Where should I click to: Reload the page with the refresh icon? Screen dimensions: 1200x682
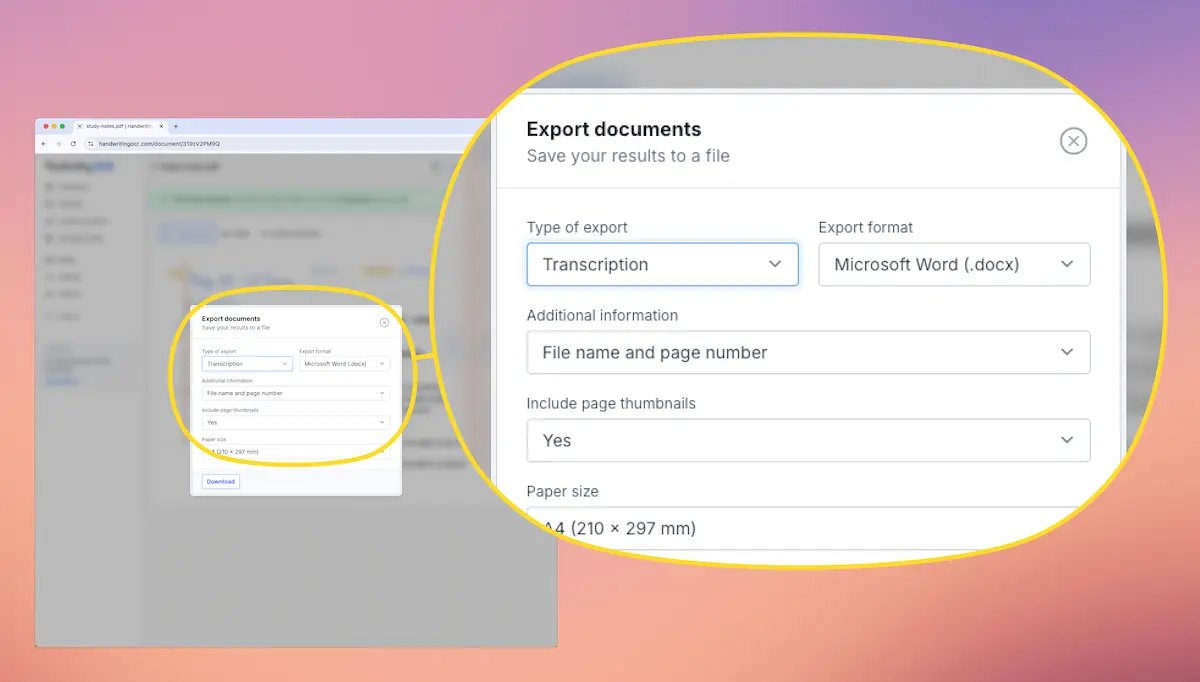click(73, 143)
